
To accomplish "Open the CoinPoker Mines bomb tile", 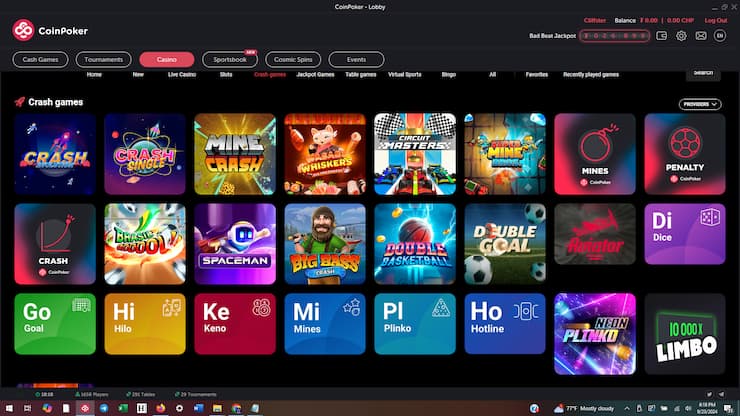I will [595, 154].
